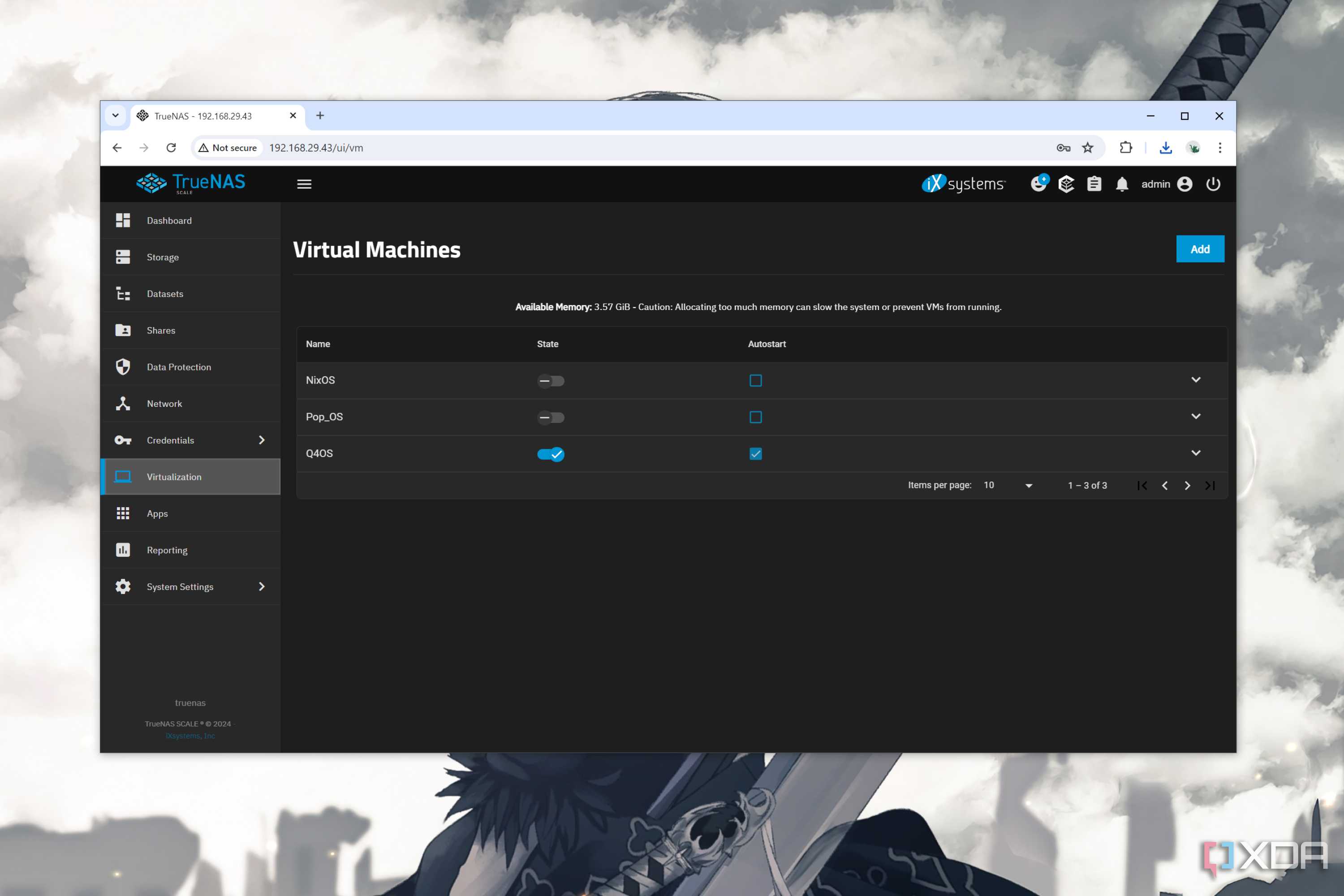This screenshot has height=896, width=1344.
Task: Open Data Protection in sidebar
Action: pyautogui.click(x=190, y=367)
